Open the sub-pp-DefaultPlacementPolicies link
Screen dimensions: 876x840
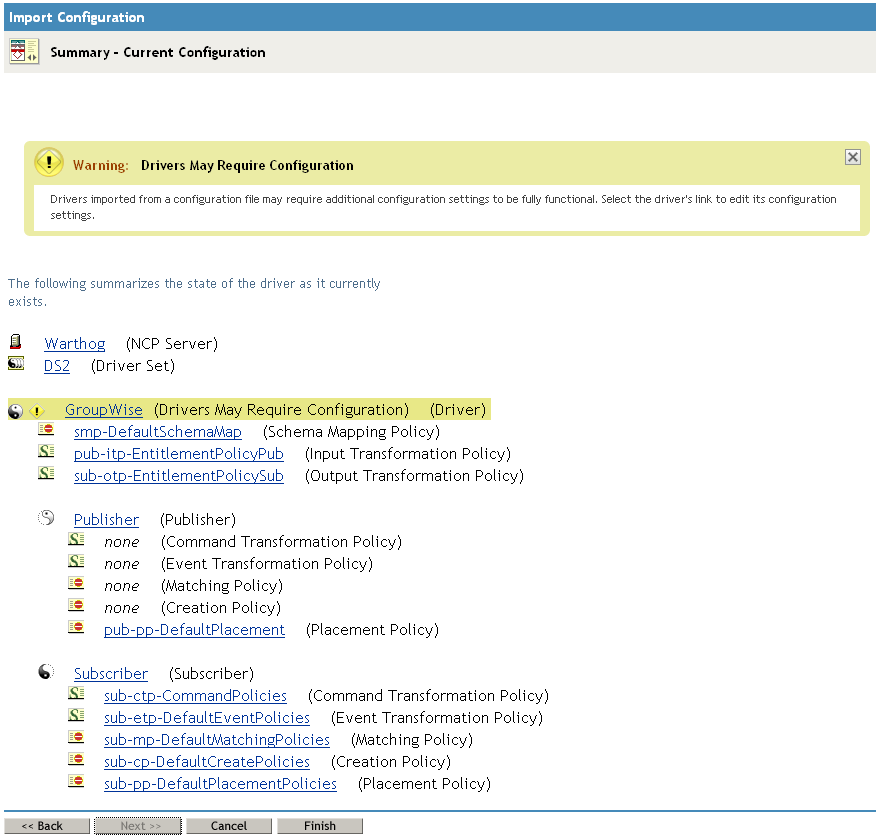220,784
